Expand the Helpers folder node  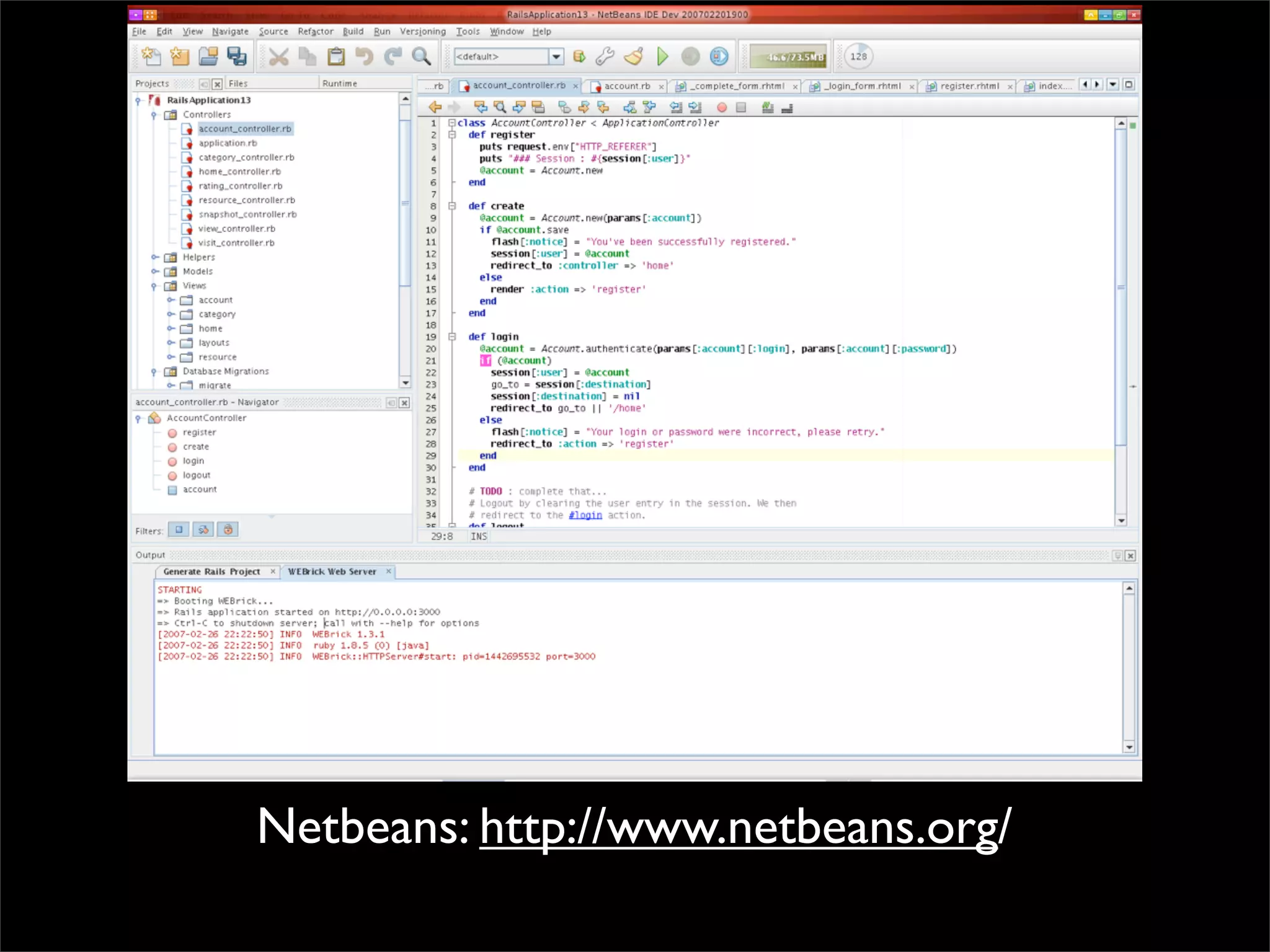[154, 257]
